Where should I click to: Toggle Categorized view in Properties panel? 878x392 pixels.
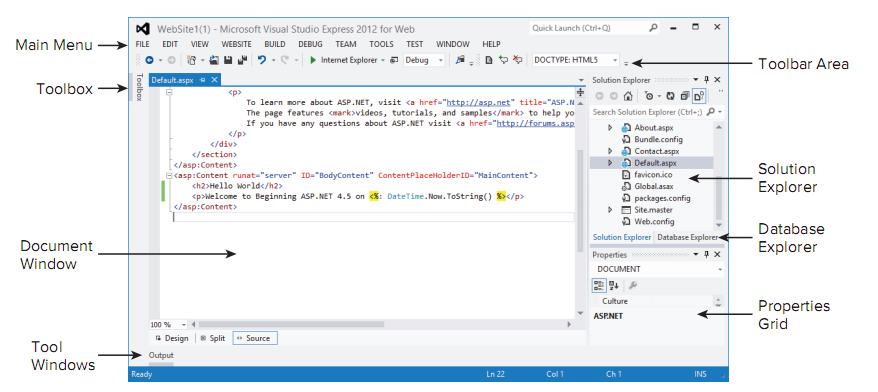tap(599, 286)
